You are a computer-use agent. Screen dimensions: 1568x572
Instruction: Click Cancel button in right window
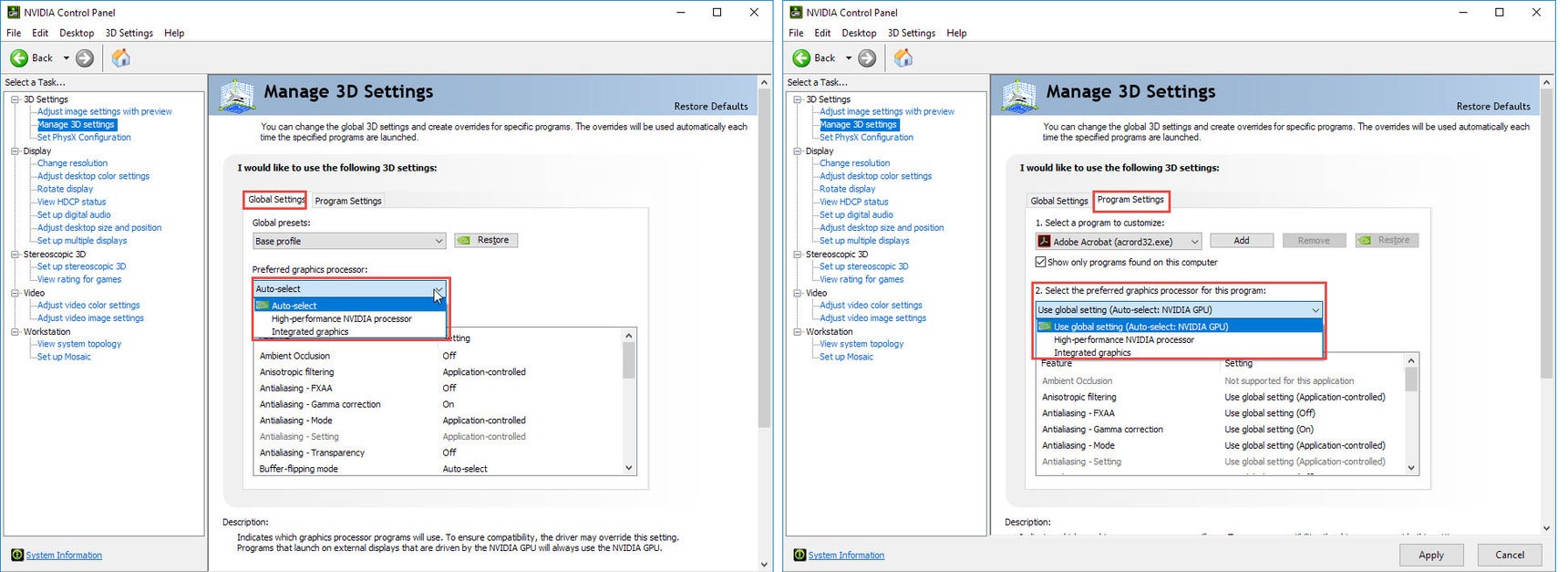[1510, 555]
